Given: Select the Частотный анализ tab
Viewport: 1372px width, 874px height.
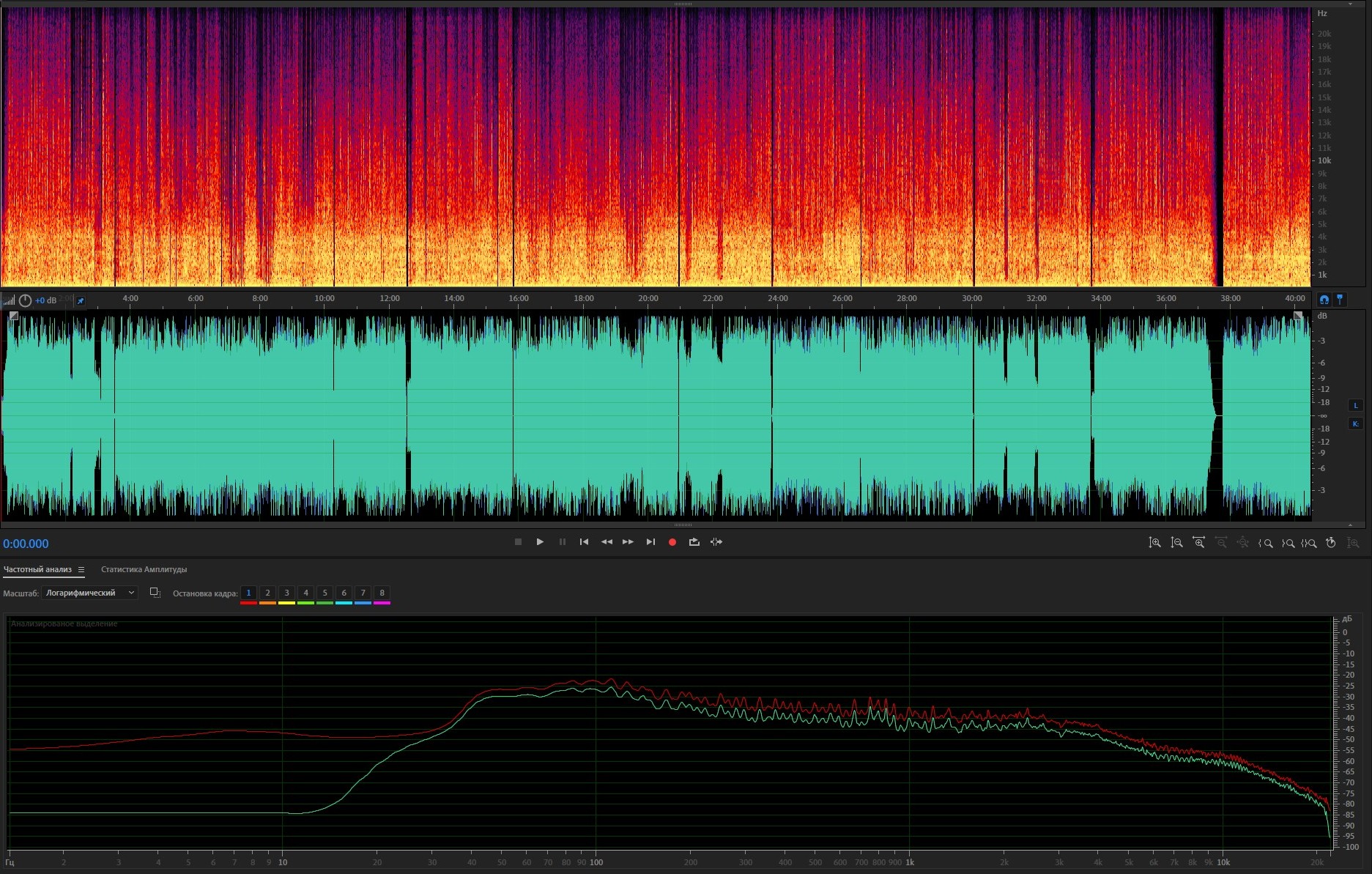Looking at the screenshot, I should click(37, 570).
